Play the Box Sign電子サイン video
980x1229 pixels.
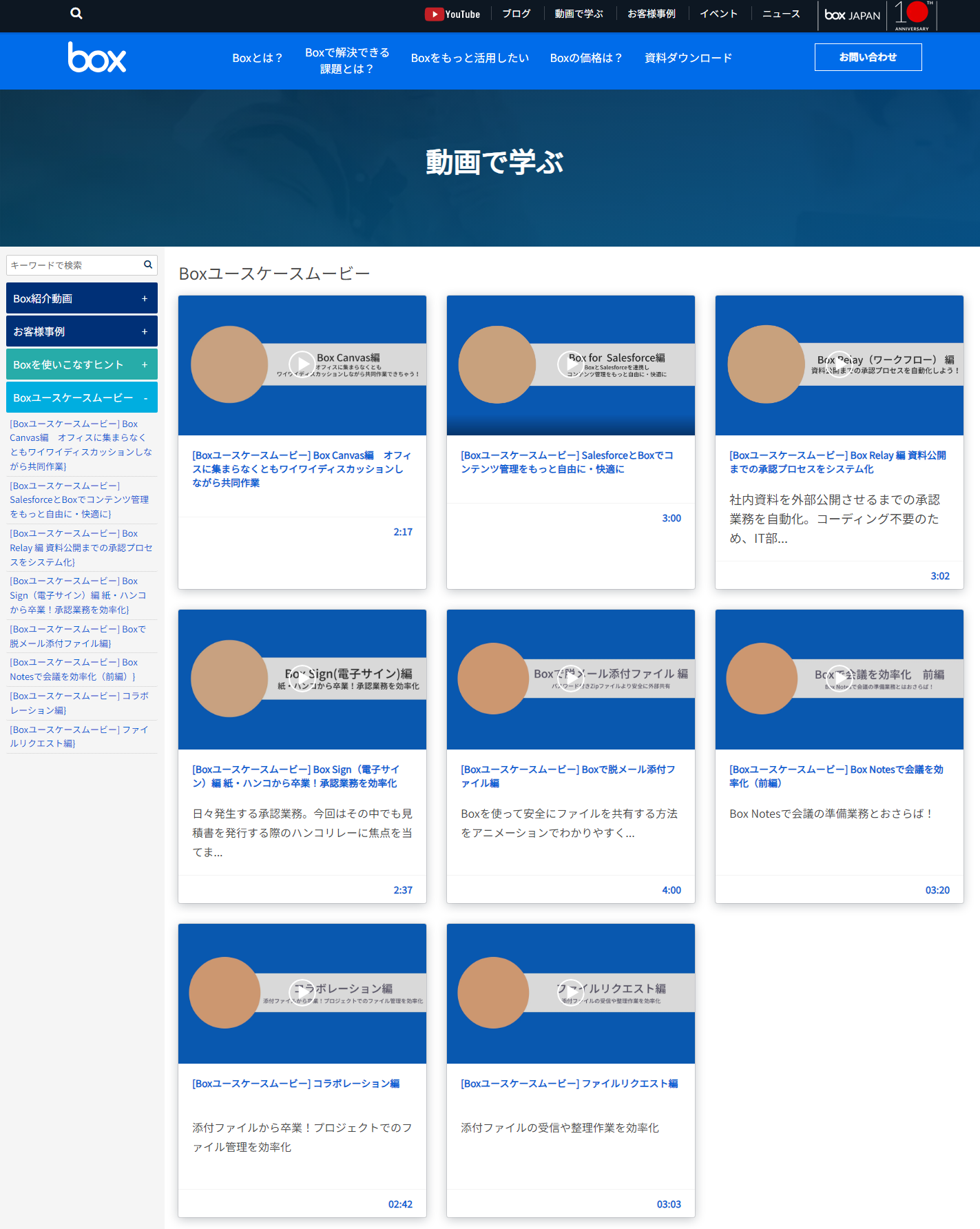(x=302, y=679)
